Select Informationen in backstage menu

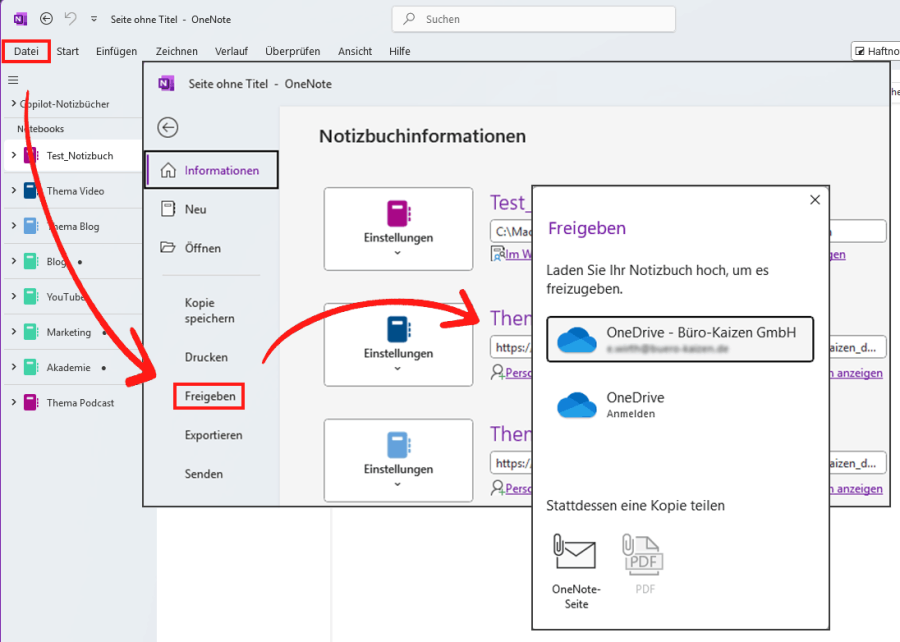pyautogui.click(x=212, y=170)
